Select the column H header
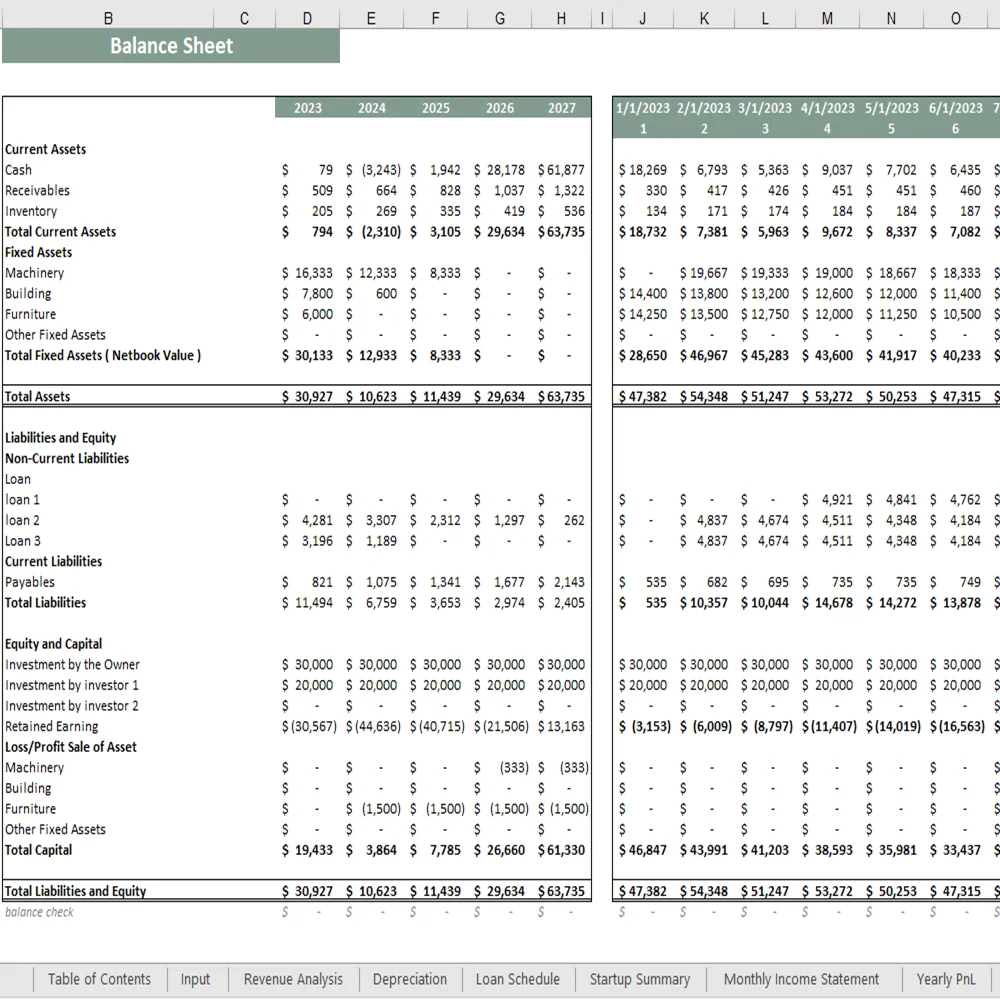1000x1000 pixels. pyautogui.click(x=561, y=17)
